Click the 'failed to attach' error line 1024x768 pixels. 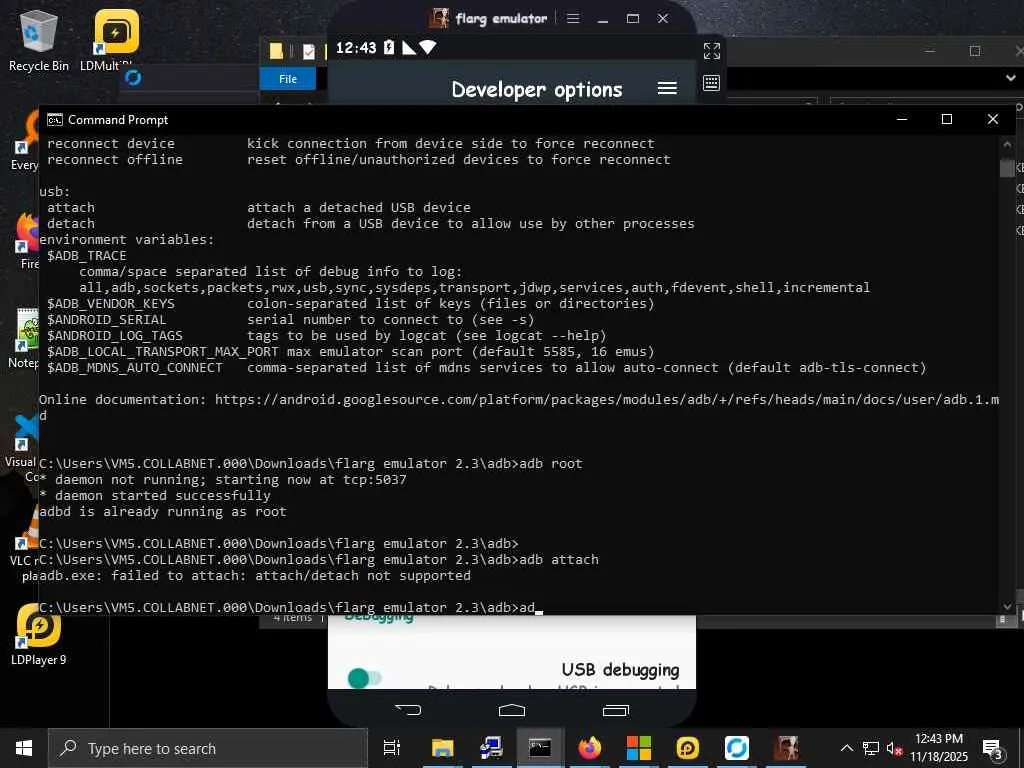255,575
